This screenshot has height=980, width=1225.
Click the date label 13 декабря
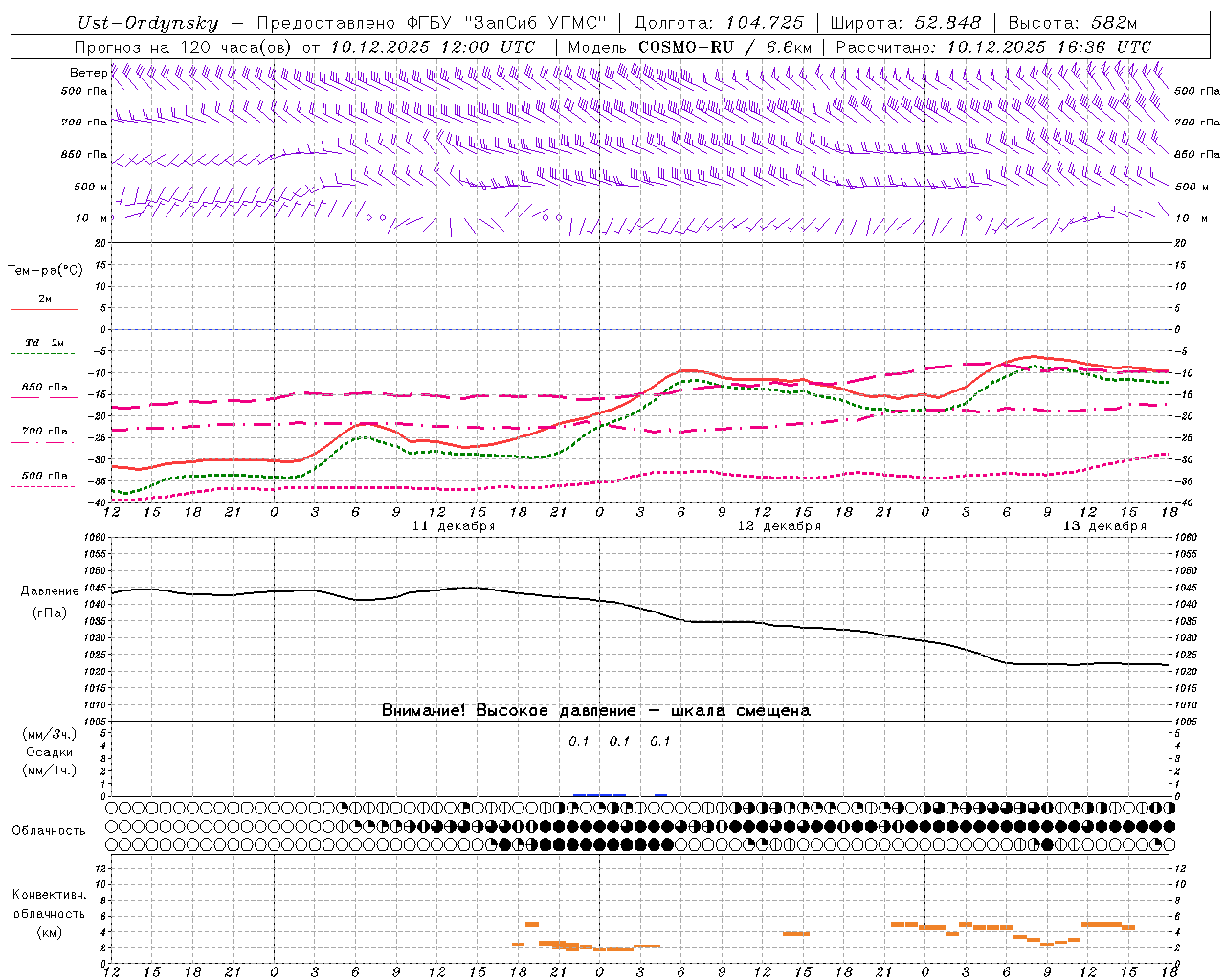(x=1104, y=526)
